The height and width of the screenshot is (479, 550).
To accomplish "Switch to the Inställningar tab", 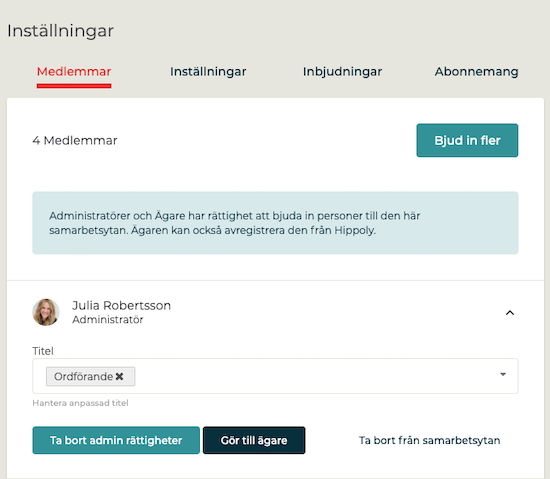I will pos(208,72).
